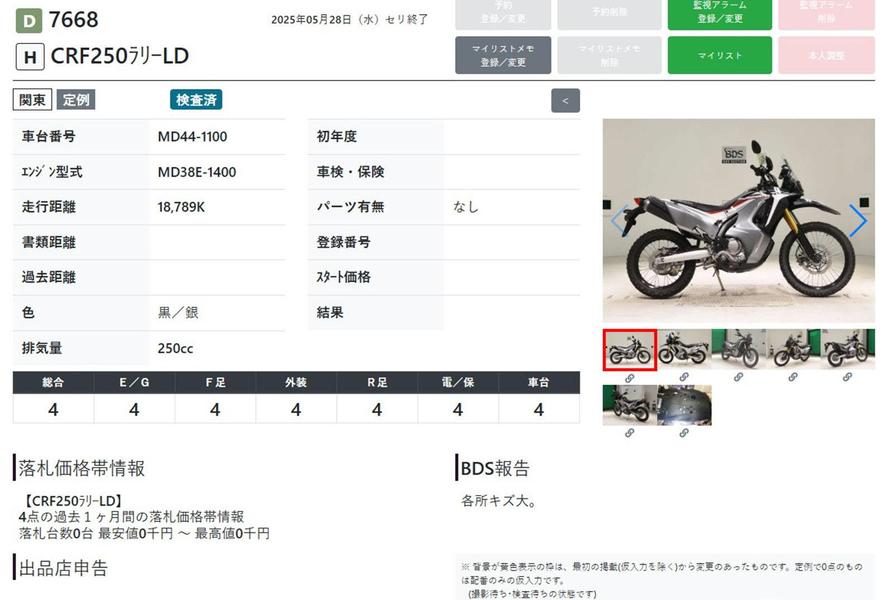Click the link icon under the third thumbnail
894x600 pixels.
tap(738, 378)
